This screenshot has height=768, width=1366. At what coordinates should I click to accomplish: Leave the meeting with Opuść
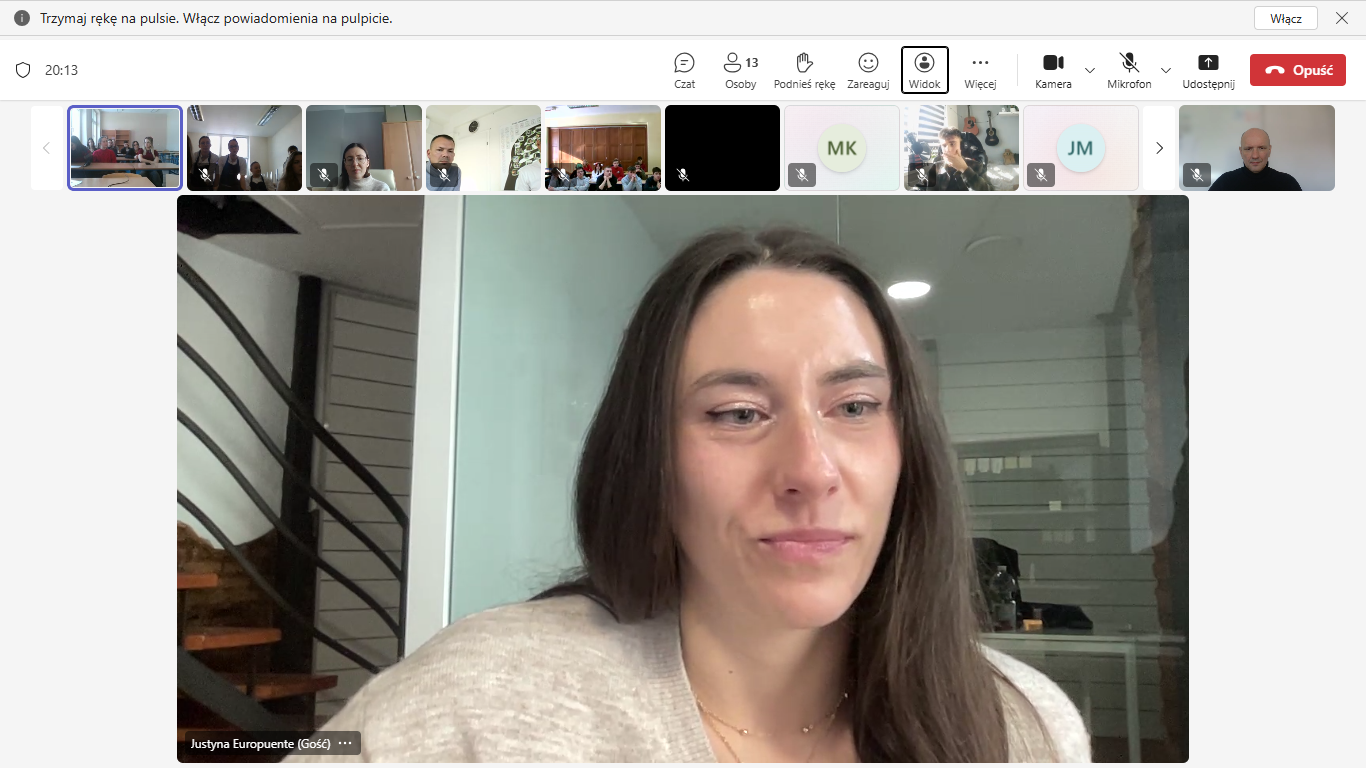[x=1298, y=70]
